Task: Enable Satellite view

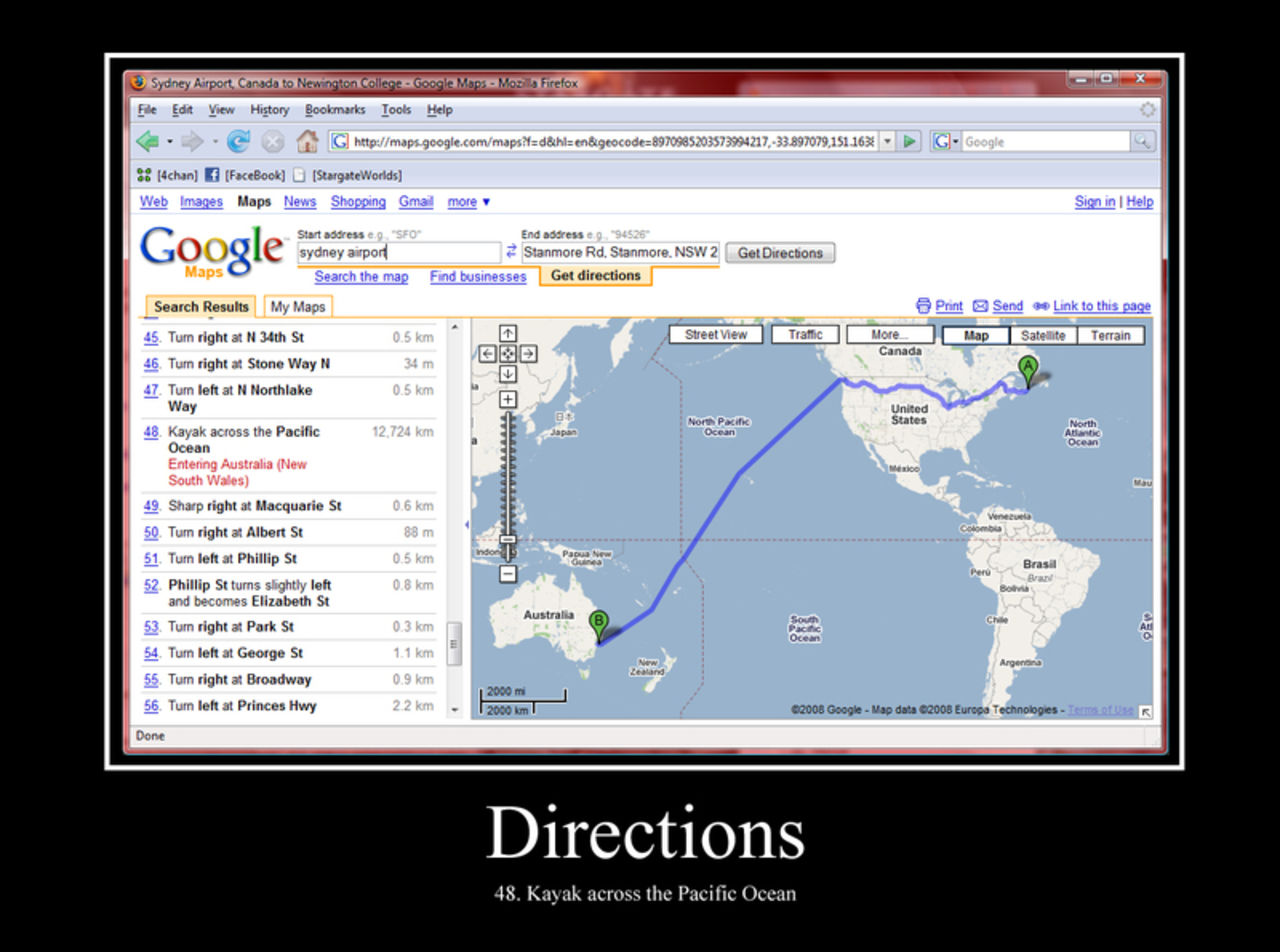Action: (1043, 336)
